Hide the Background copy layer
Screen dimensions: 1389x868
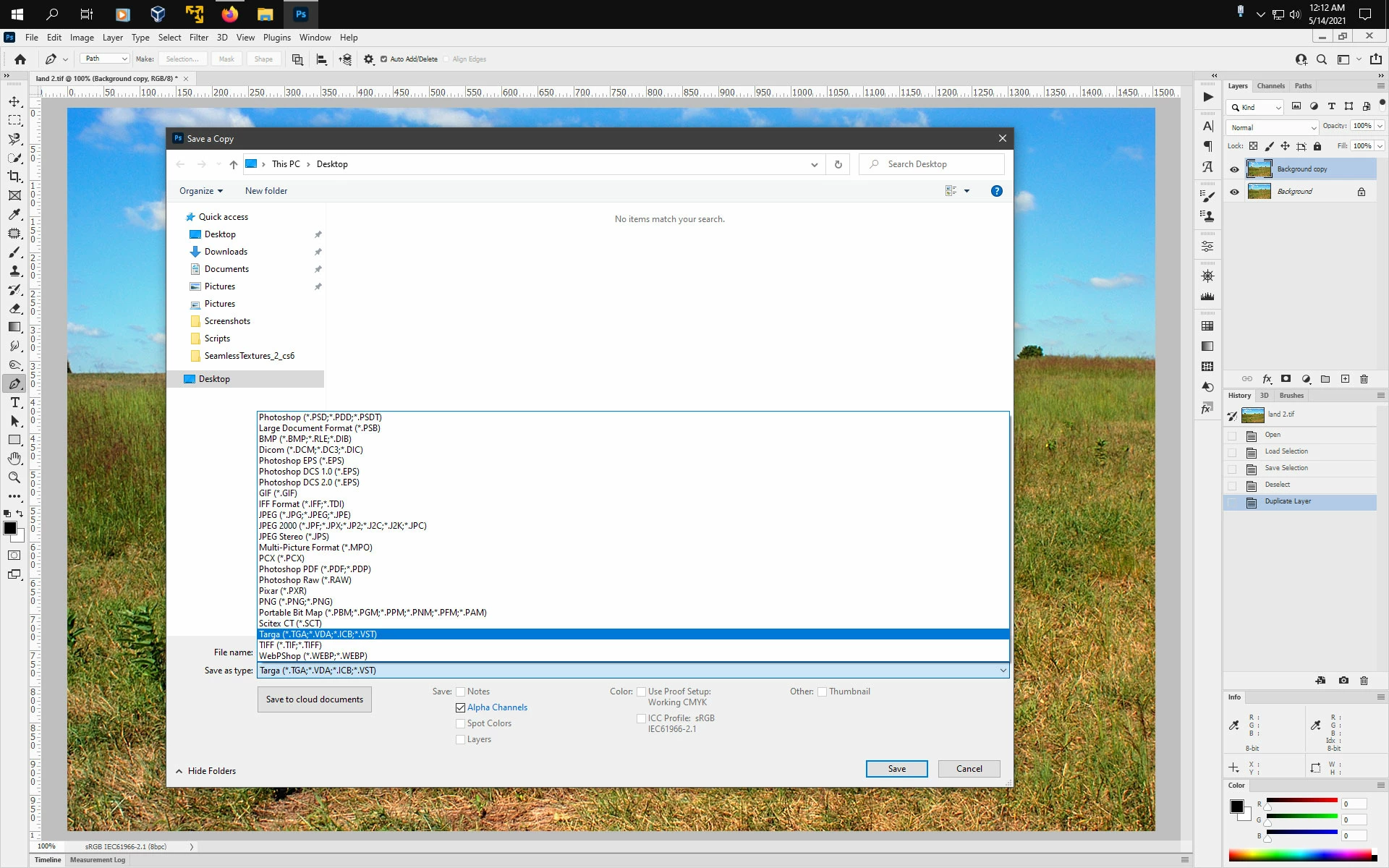1234,169
